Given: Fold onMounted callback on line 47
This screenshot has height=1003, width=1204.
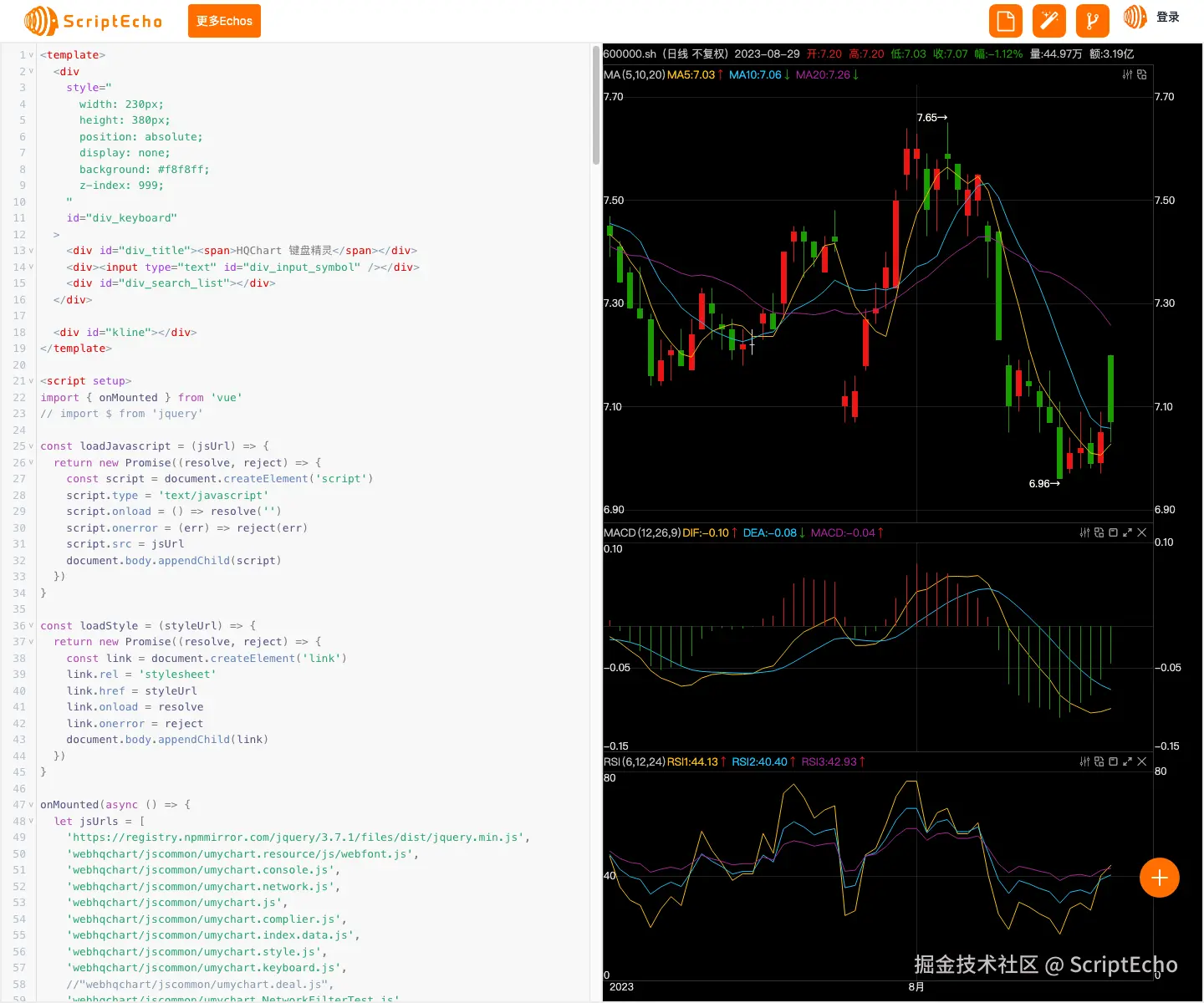Looking at the screenshot, I should tap(32, 805).
